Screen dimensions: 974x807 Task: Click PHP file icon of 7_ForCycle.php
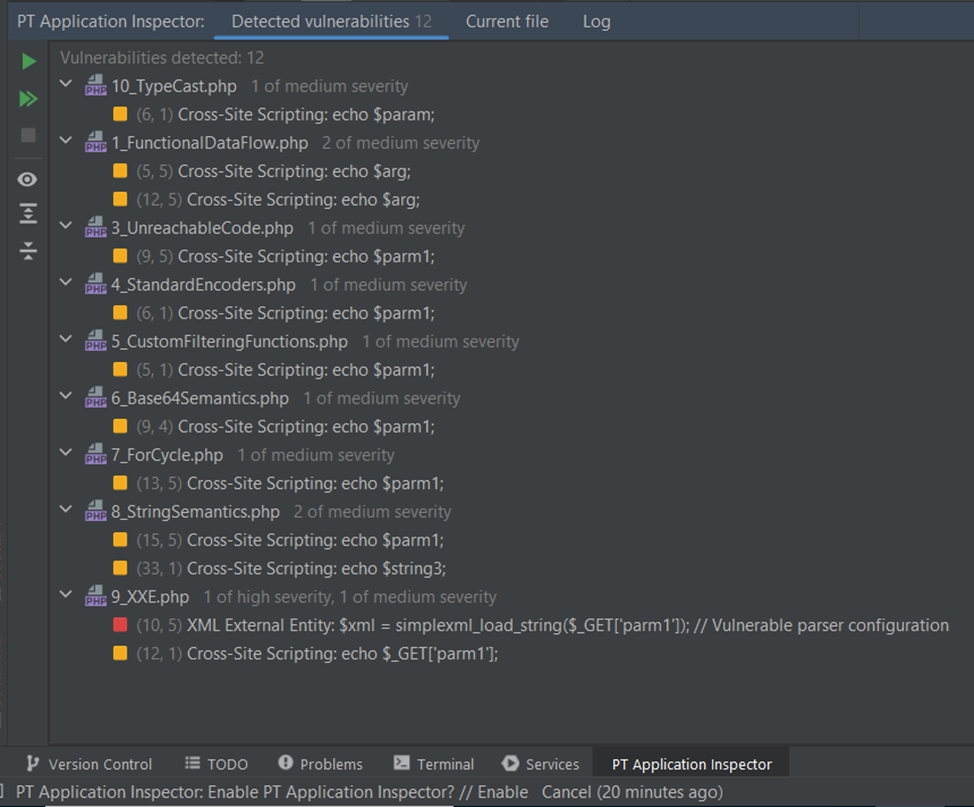[x=96, y=454]
